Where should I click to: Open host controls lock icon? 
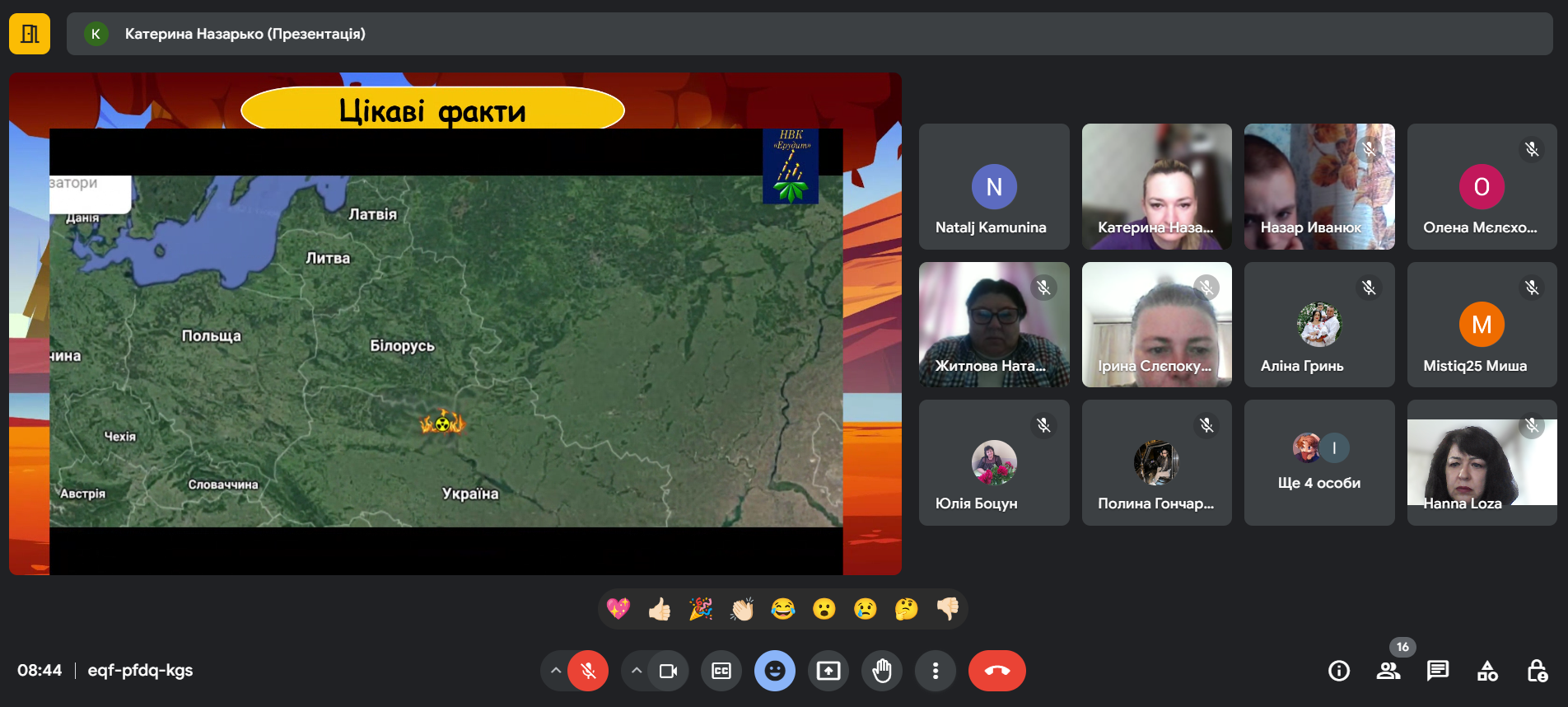coord(1537,671)
